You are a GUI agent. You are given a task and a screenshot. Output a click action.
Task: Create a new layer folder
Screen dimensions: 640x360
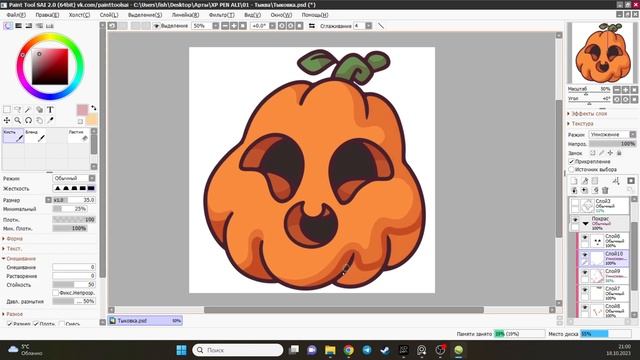pos(595,181)
